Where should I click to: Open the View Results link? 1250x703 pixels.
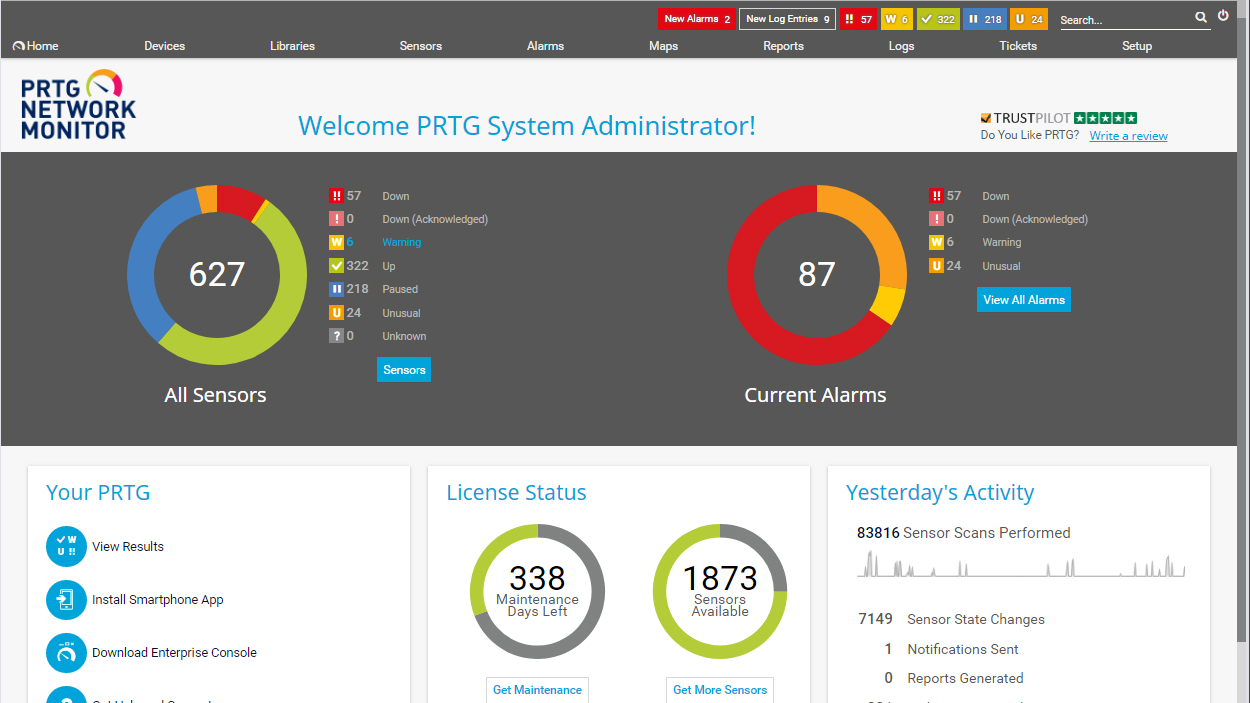pos(128,547)
